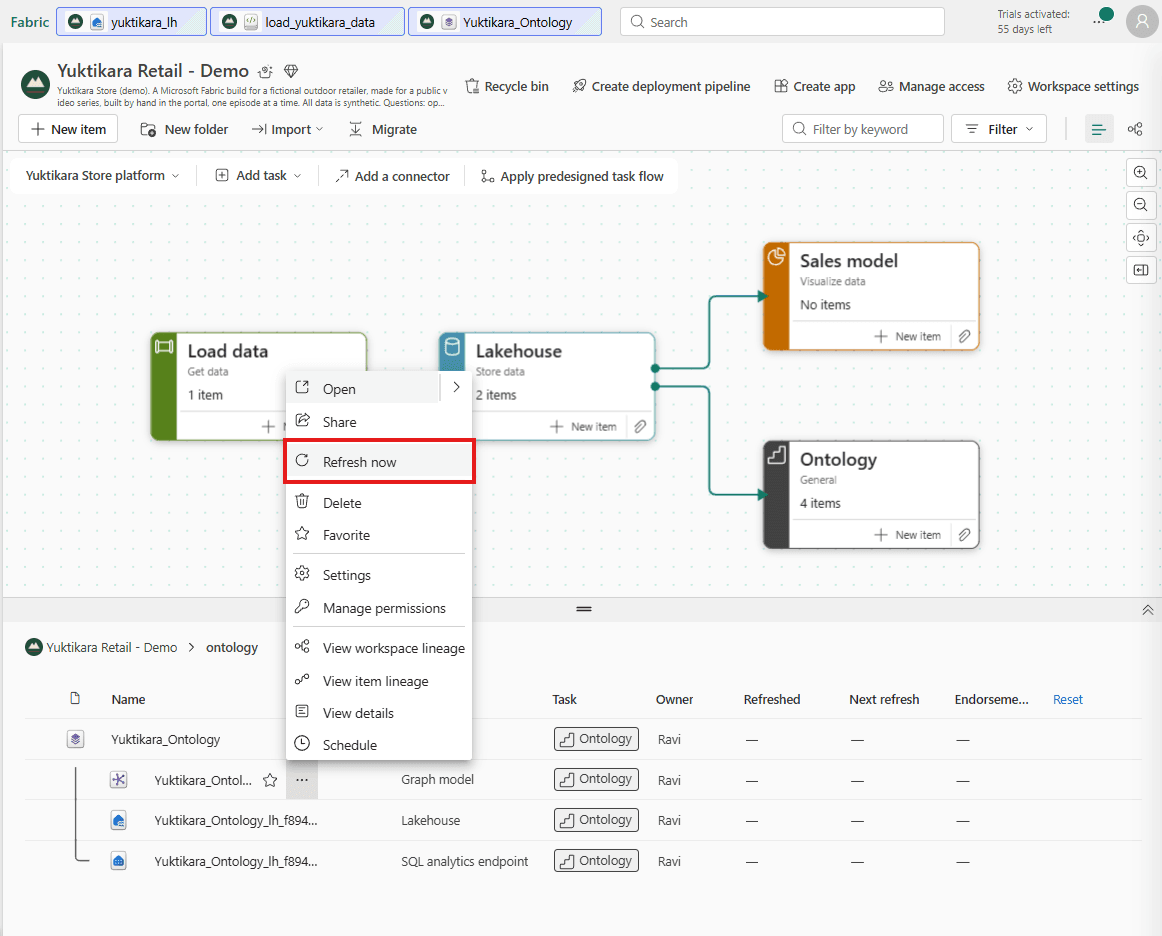This screenshot has height=936, width=1162.
Task: Click Create deployment pipeline
Action: coord(661,87)
